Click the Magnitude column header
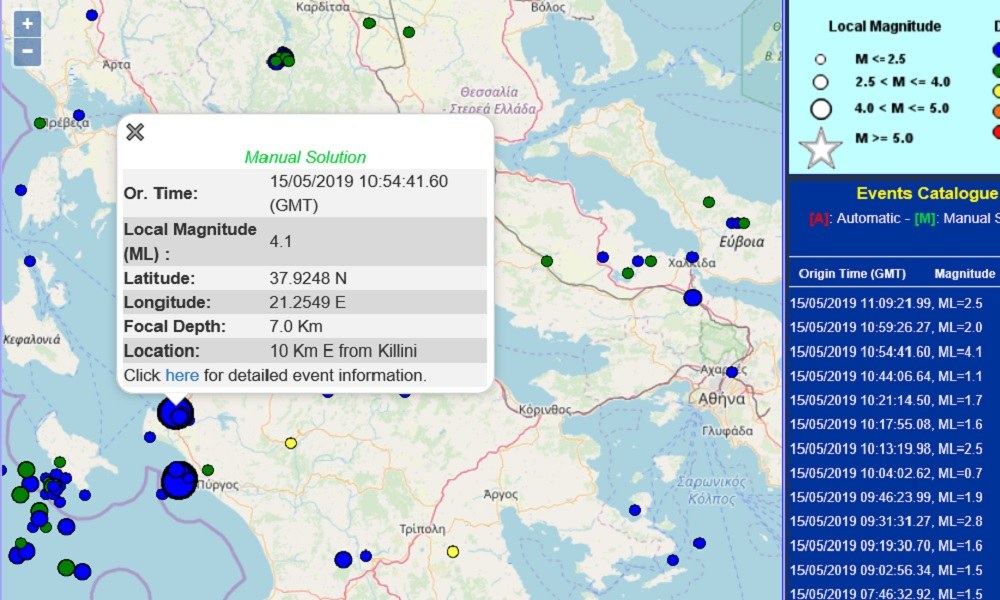Screen dimensions: 1000x600 (965, 273)
